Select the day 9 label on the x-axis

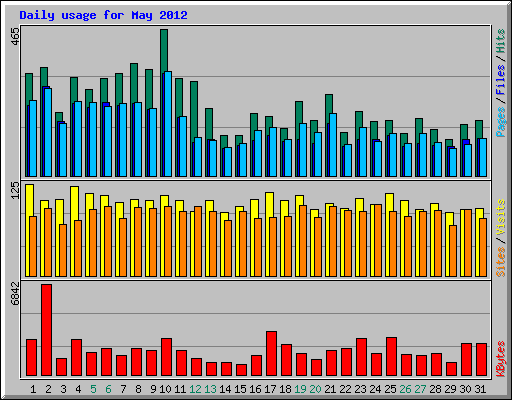[153, 389]
